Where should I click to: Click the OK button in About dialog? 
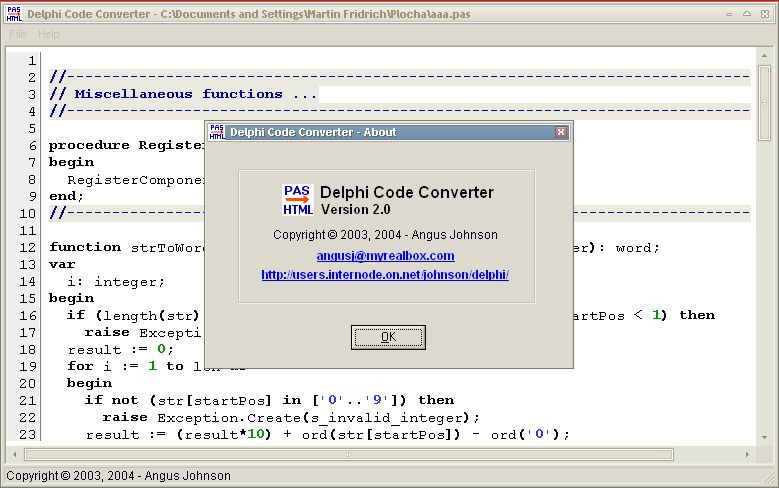[x=388, y=337]
